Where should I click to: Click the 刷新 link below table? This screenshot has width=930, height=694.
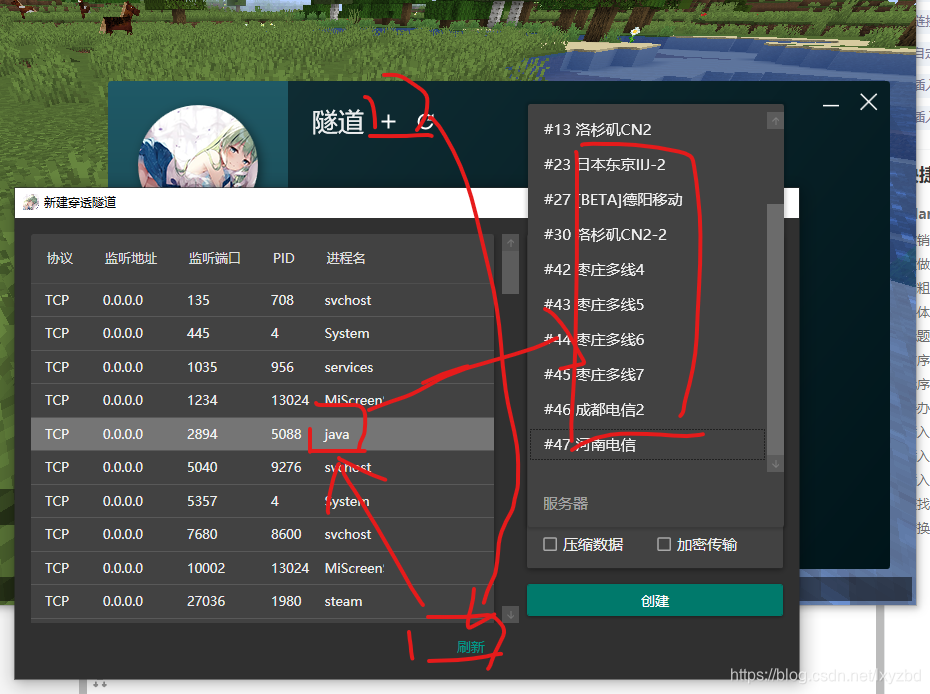click(x=470, y=647)
